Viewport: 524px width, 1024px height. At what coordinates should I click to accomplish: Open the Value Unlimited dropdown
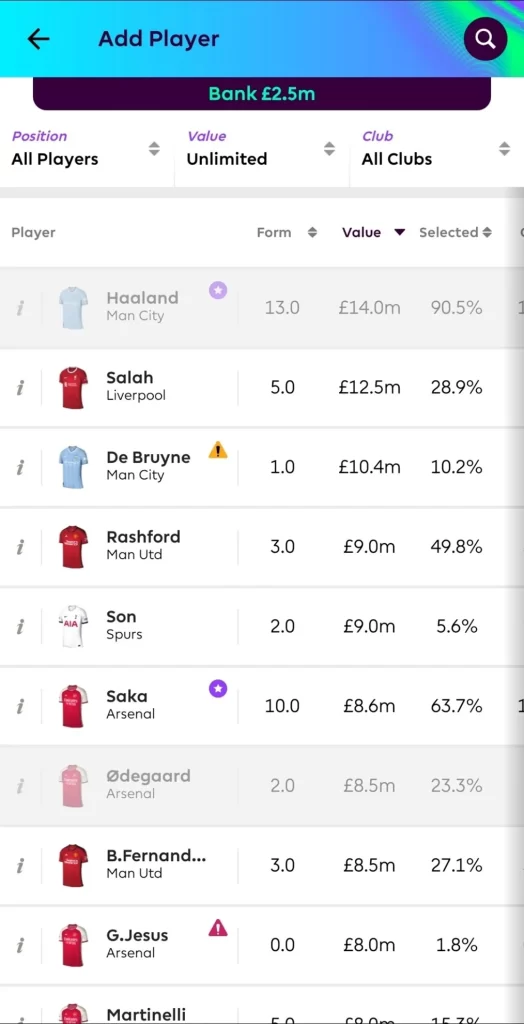point(261,149)
